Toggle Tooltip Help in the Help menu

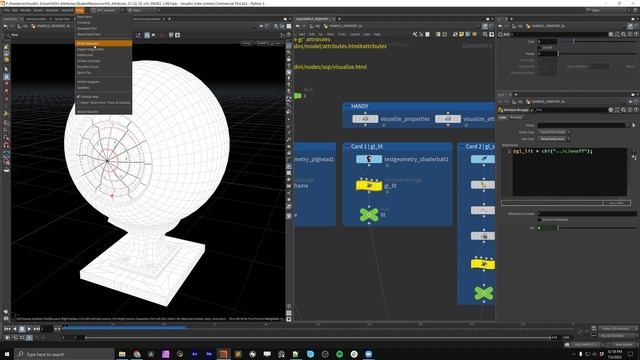(88, 97)
